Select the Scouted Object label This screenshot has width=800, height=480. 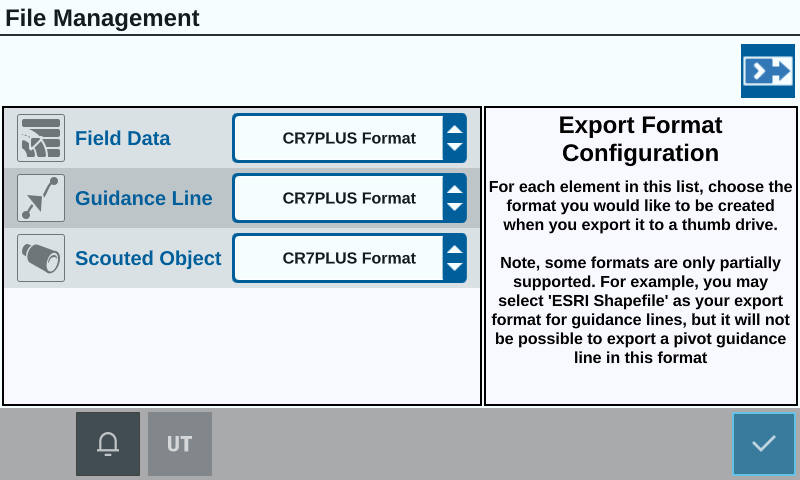(x=148, y=259)
